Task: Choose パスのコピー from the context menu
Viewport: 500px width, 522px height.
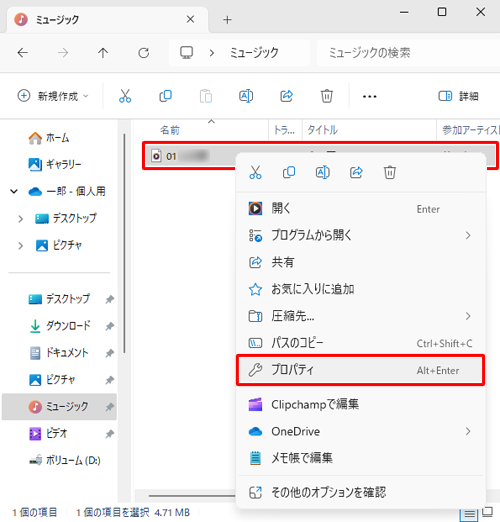Action: (360, 343)
